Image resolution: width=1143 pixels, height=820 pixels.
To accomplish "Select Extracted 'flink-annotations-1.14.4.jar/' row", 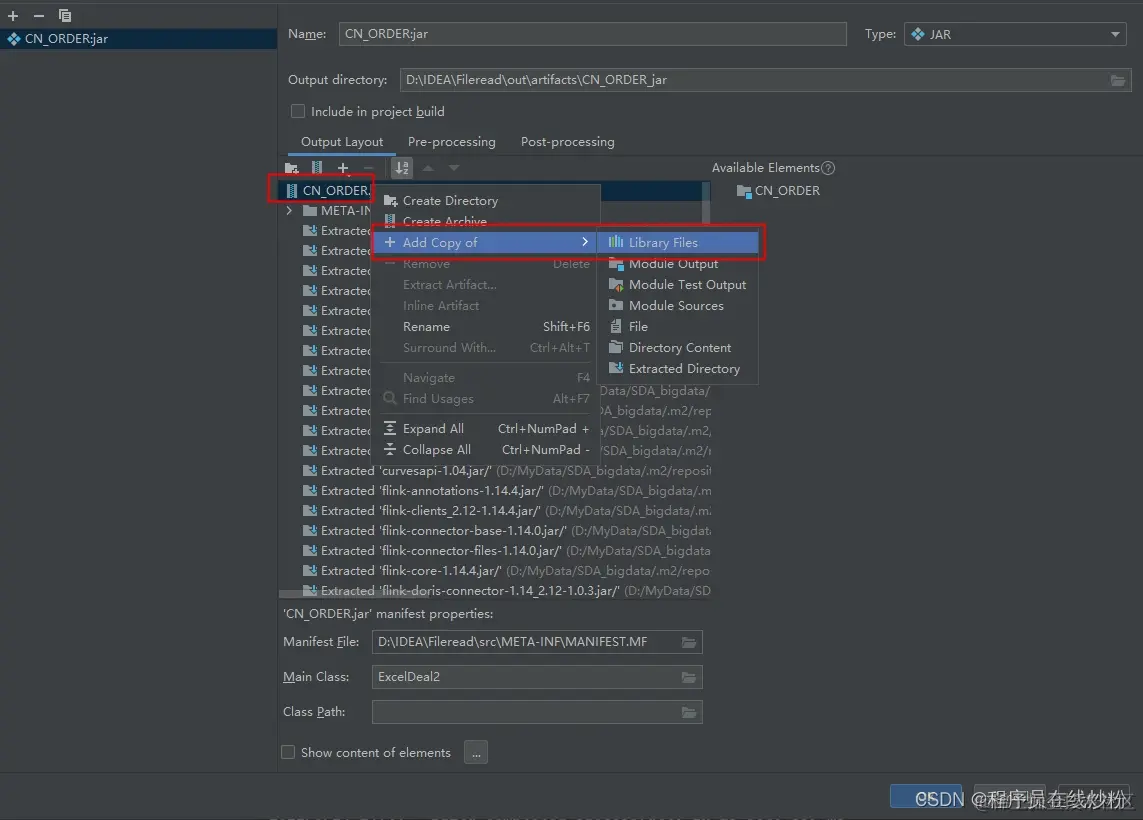I will pyautogui.click(x=506, y=491).
